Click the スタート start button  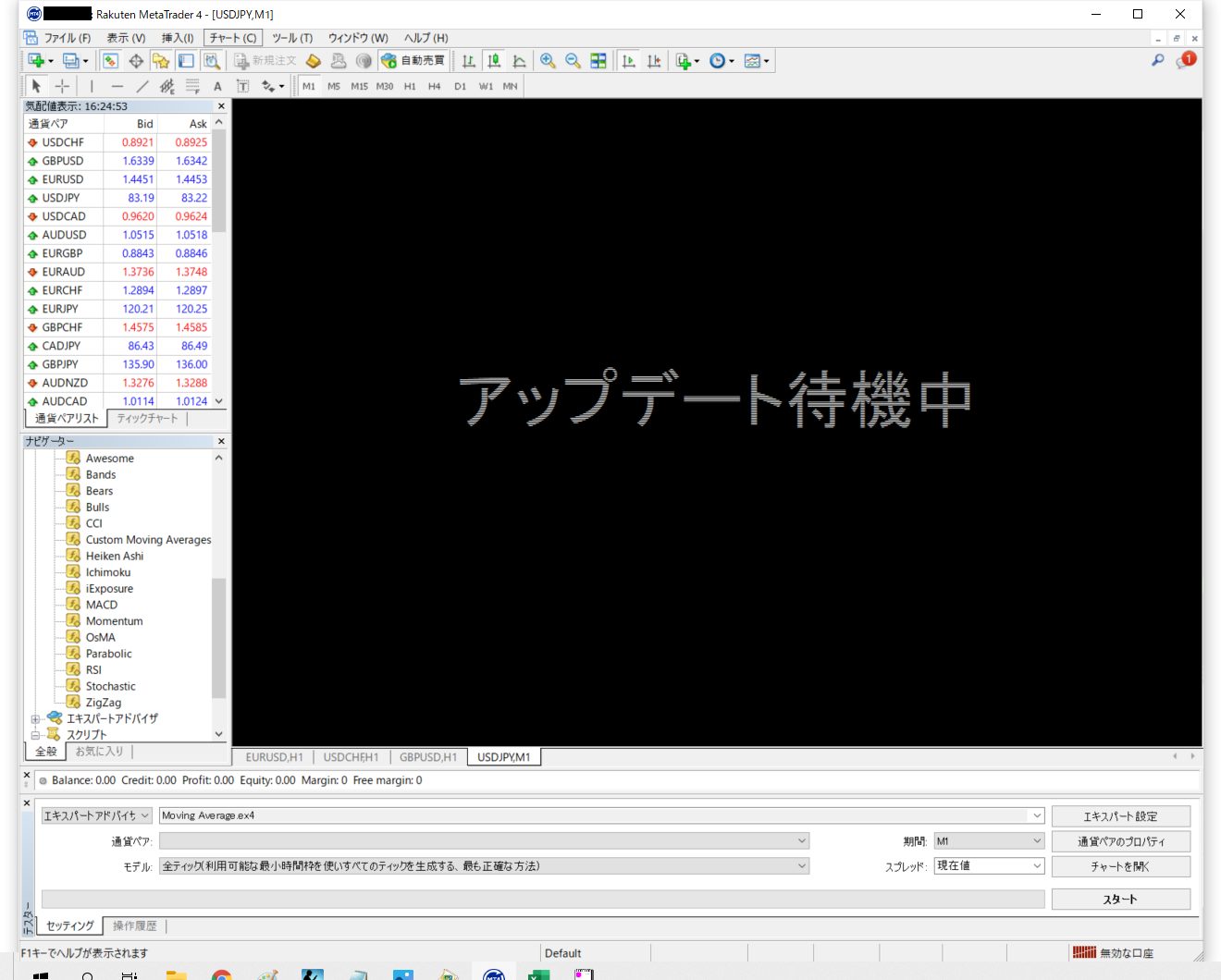(x=1120, y=899)
